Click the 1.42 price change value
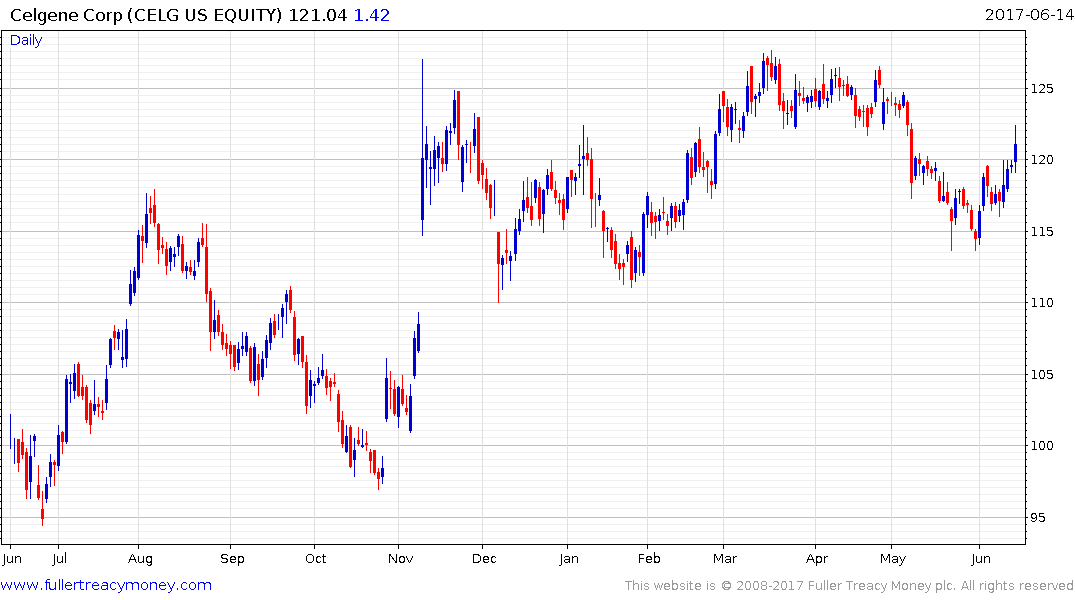 [x=371, y=15]
